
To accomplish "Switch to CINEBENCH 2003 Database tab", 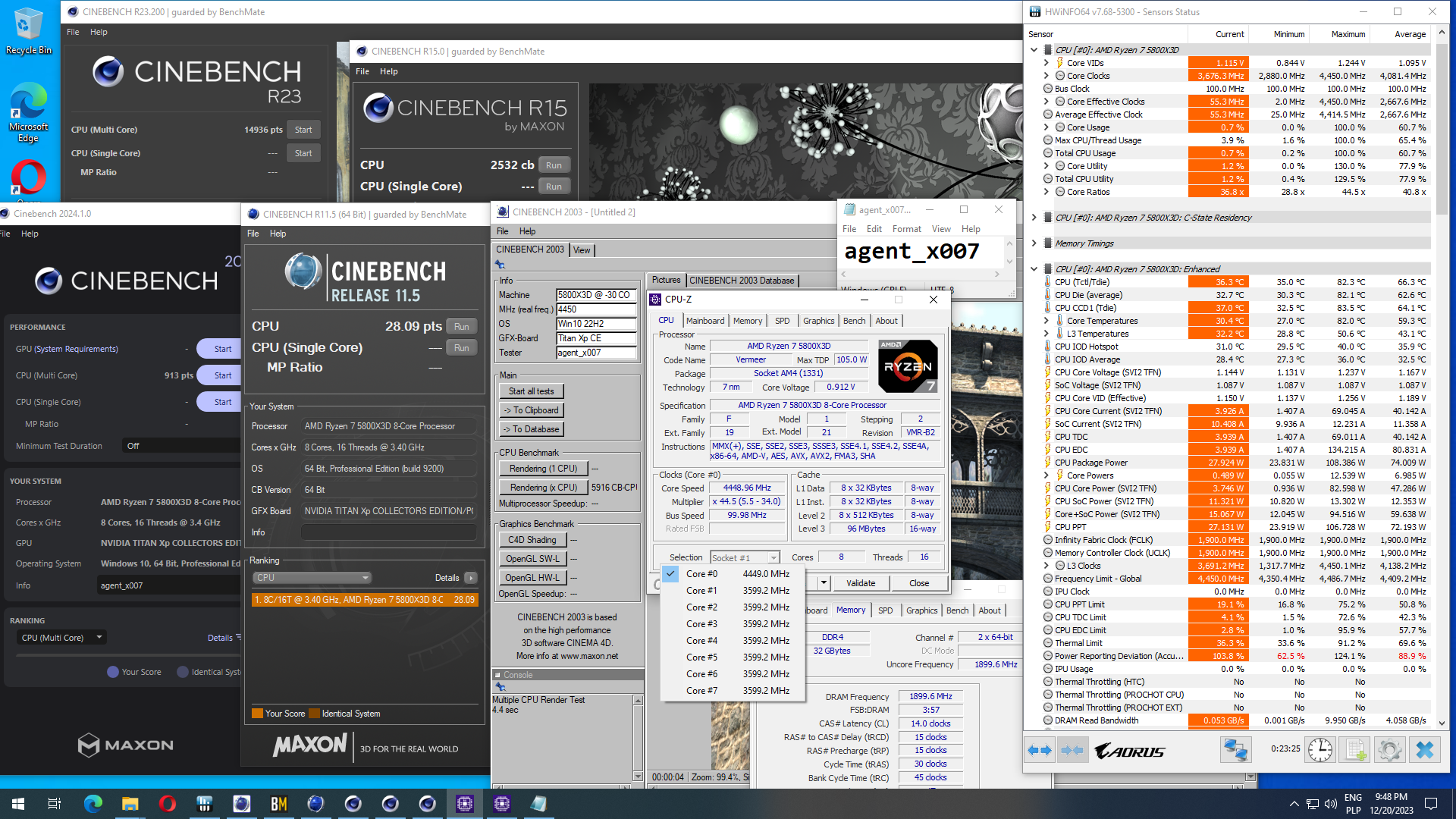I will (x=742, y=281).
